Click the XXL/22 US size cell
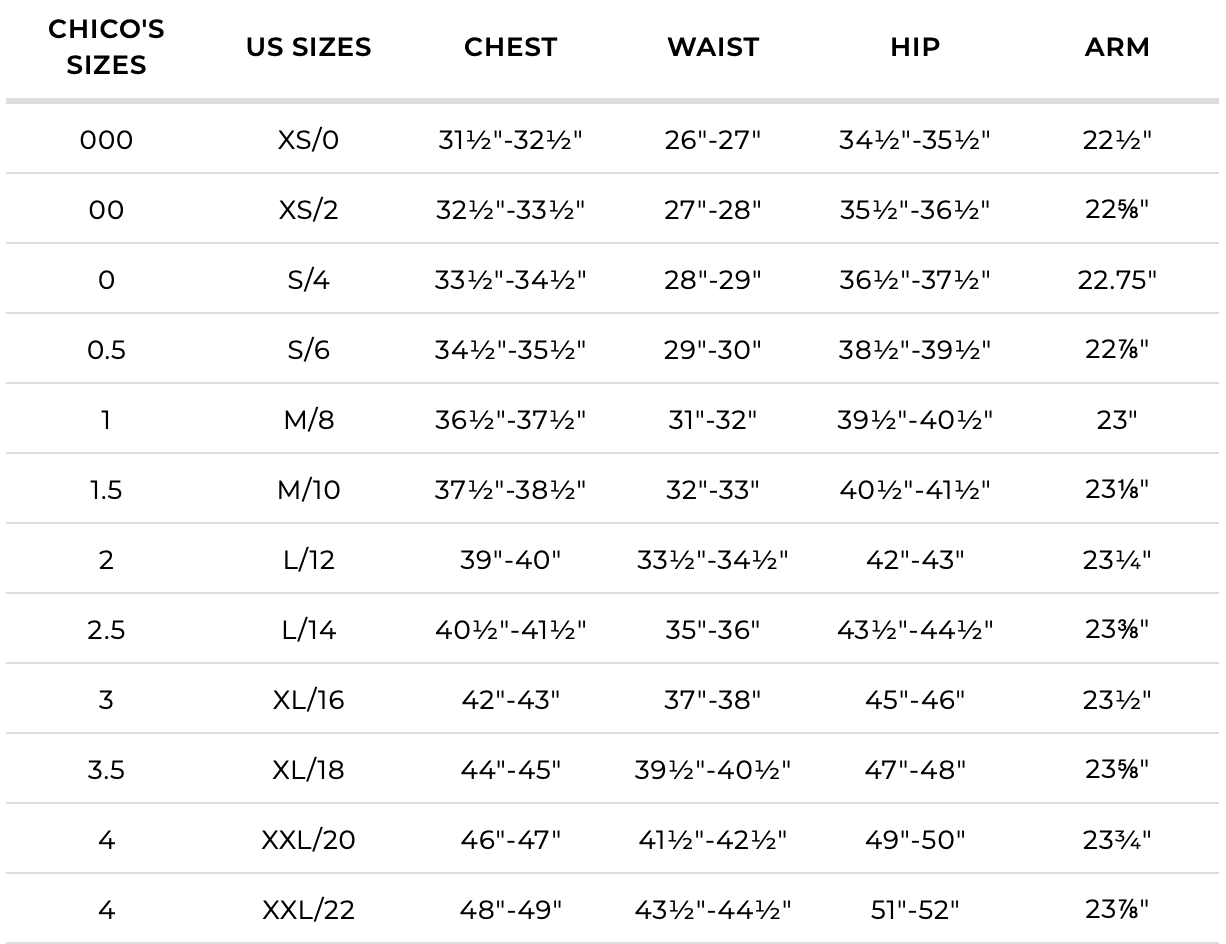Image resolution: width=1226 pixels, height=944 pixels. 308,910
